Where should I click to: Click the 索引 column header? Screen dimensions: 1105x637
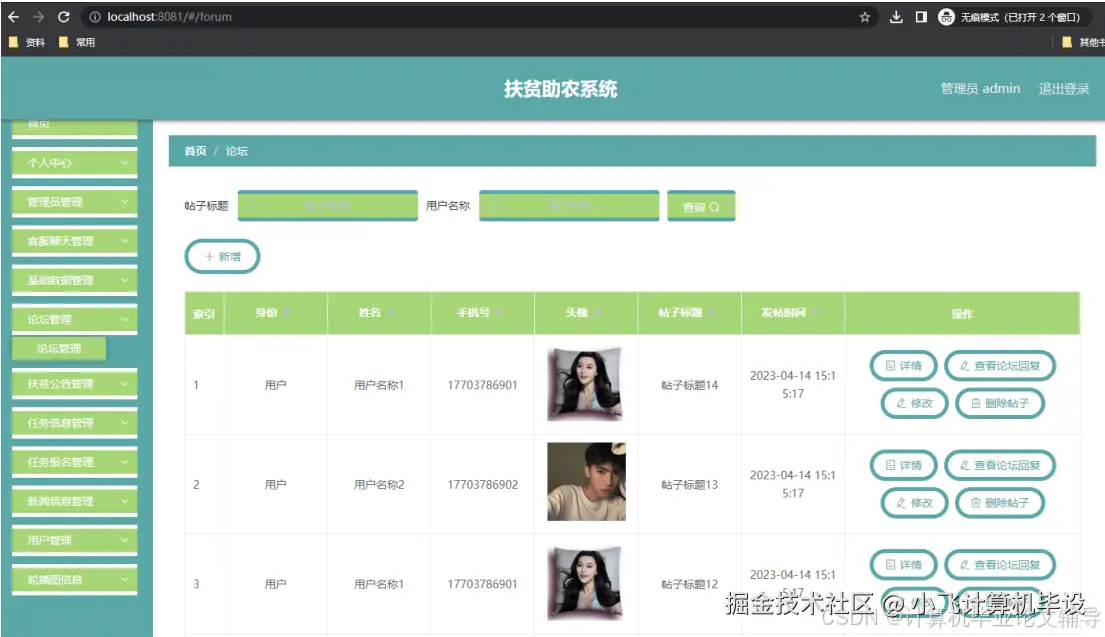(x=204, y=314)
